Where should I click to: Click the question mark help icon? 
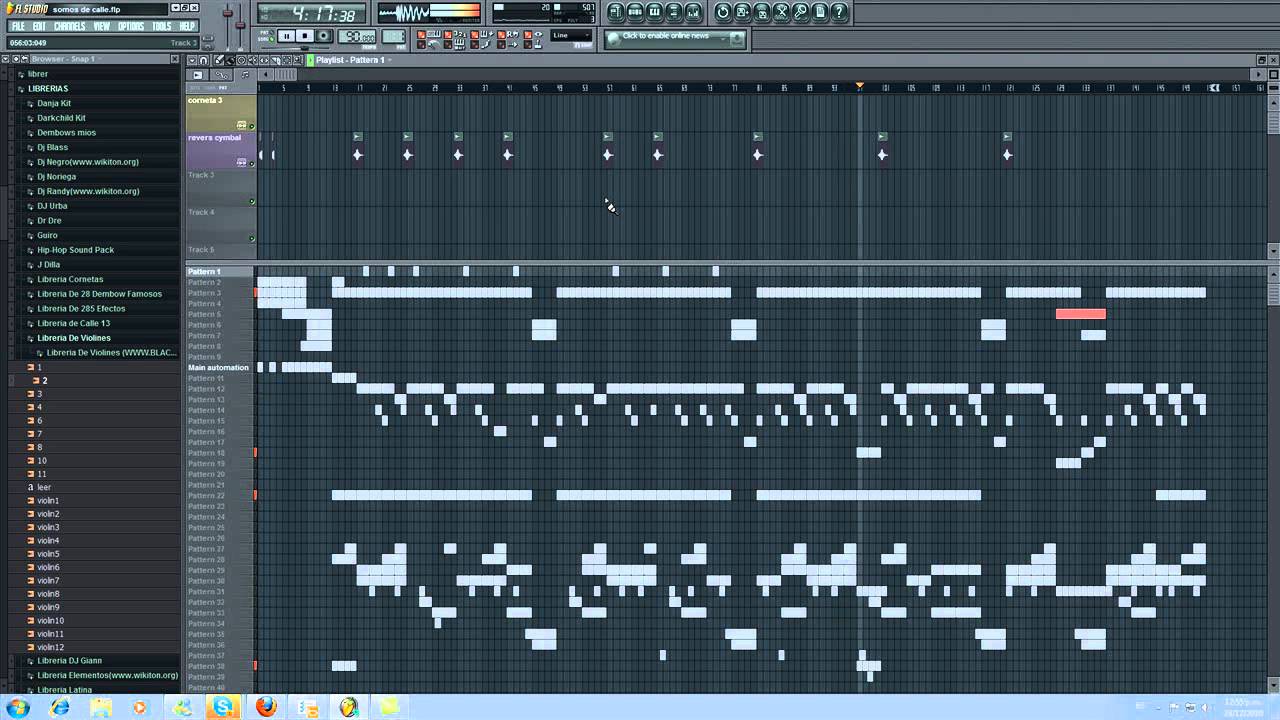point(839,12)
